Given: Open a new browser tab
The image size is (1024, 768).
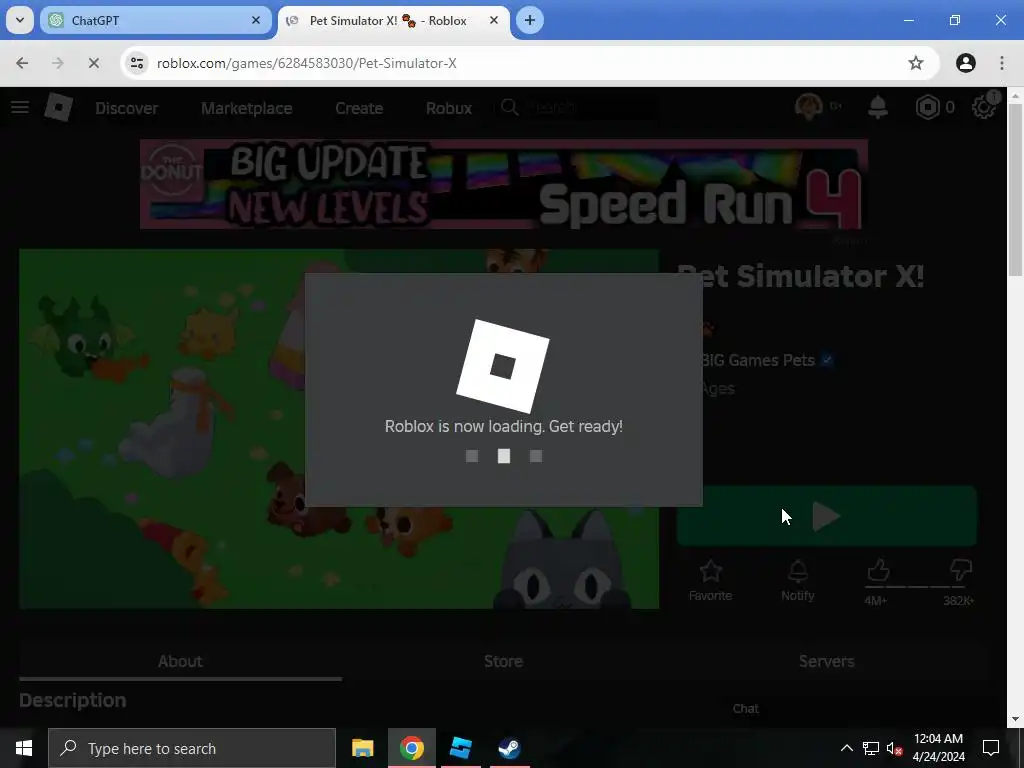Looking at the screenshot, I should [530, 20].
